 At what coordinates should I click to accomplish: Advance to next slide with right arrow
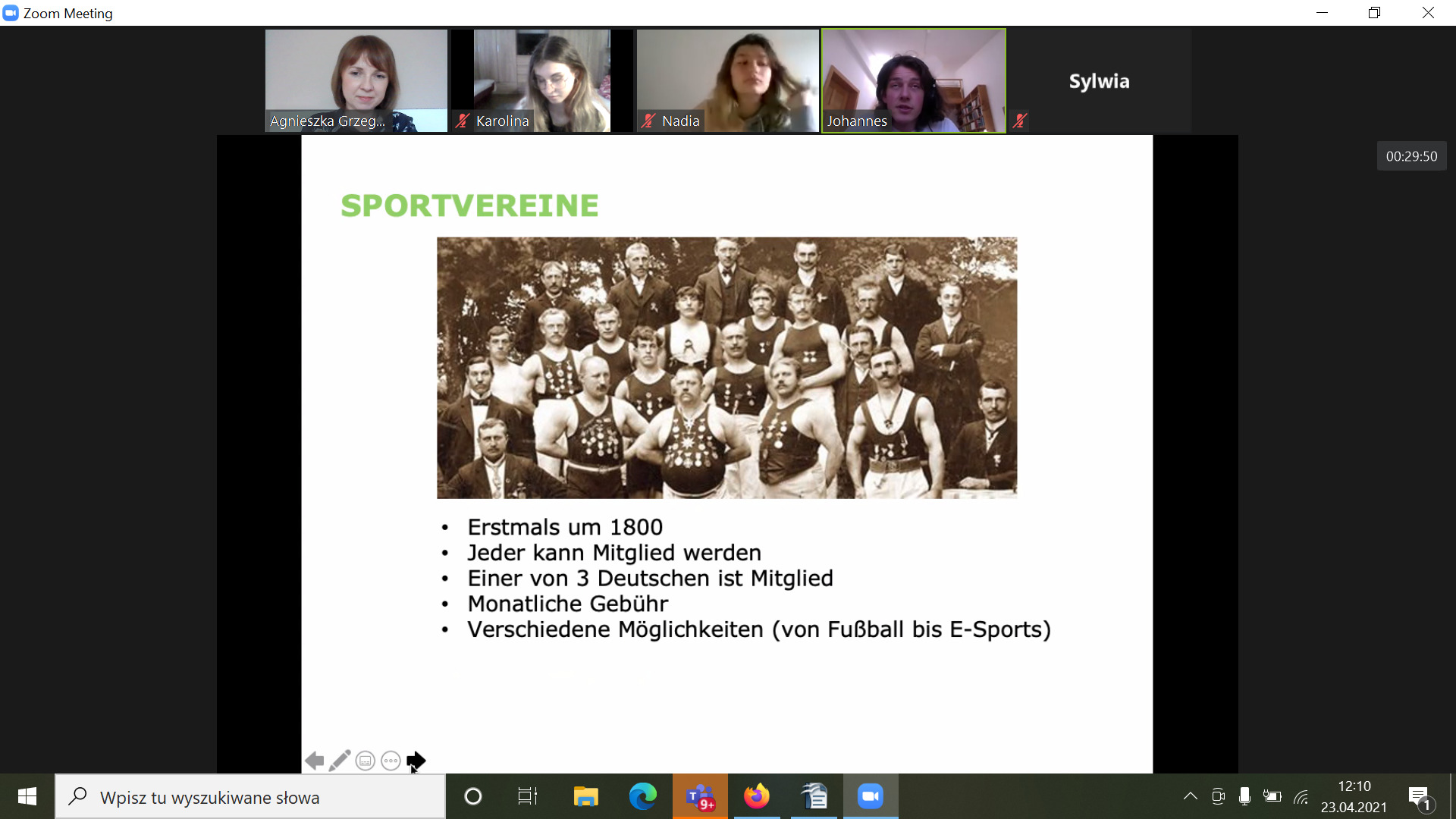click(x=416, y=760)
